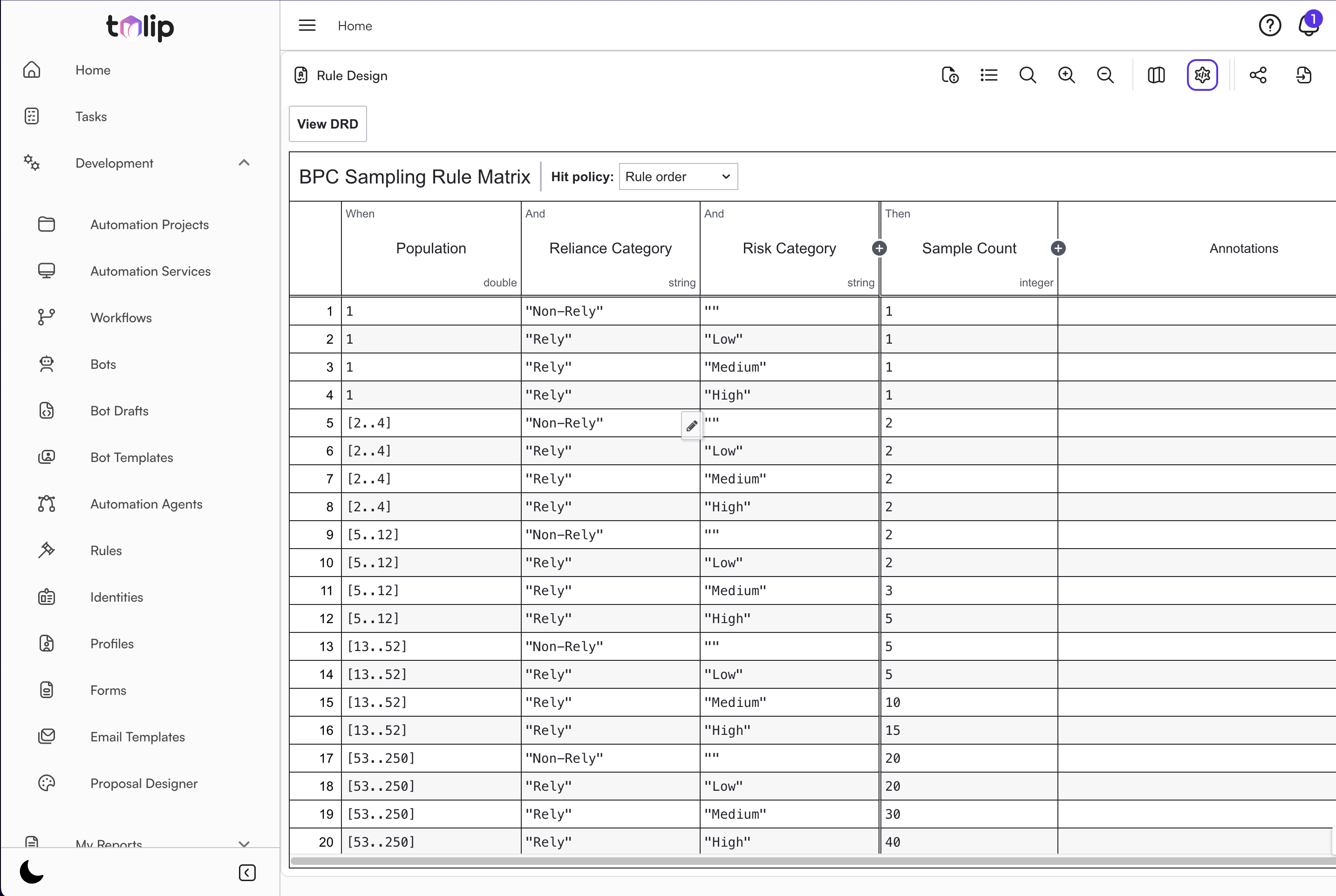Open Automation Services in sidebar

click(x=150, y=272)
